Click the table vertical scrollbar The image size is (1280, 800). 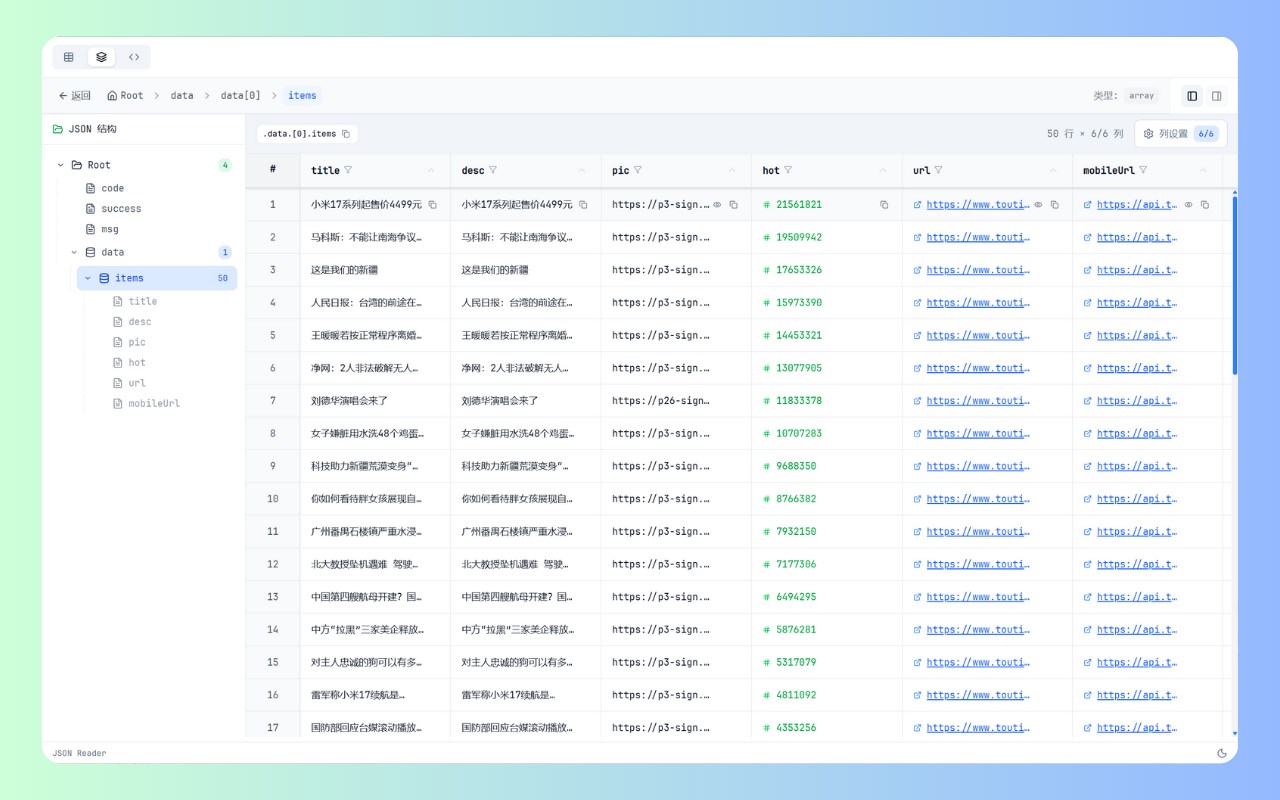1234,285
